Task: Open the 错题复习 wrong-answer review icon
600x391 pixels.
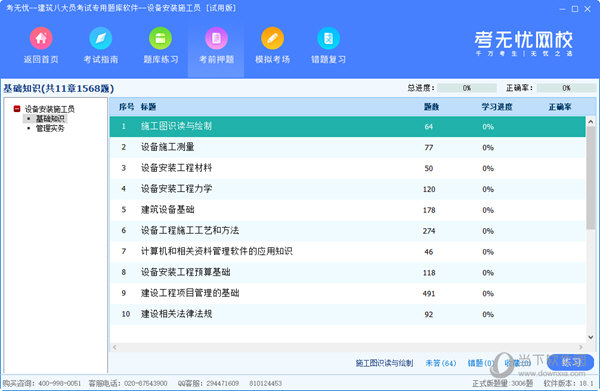Action: [x=328, y=38]
